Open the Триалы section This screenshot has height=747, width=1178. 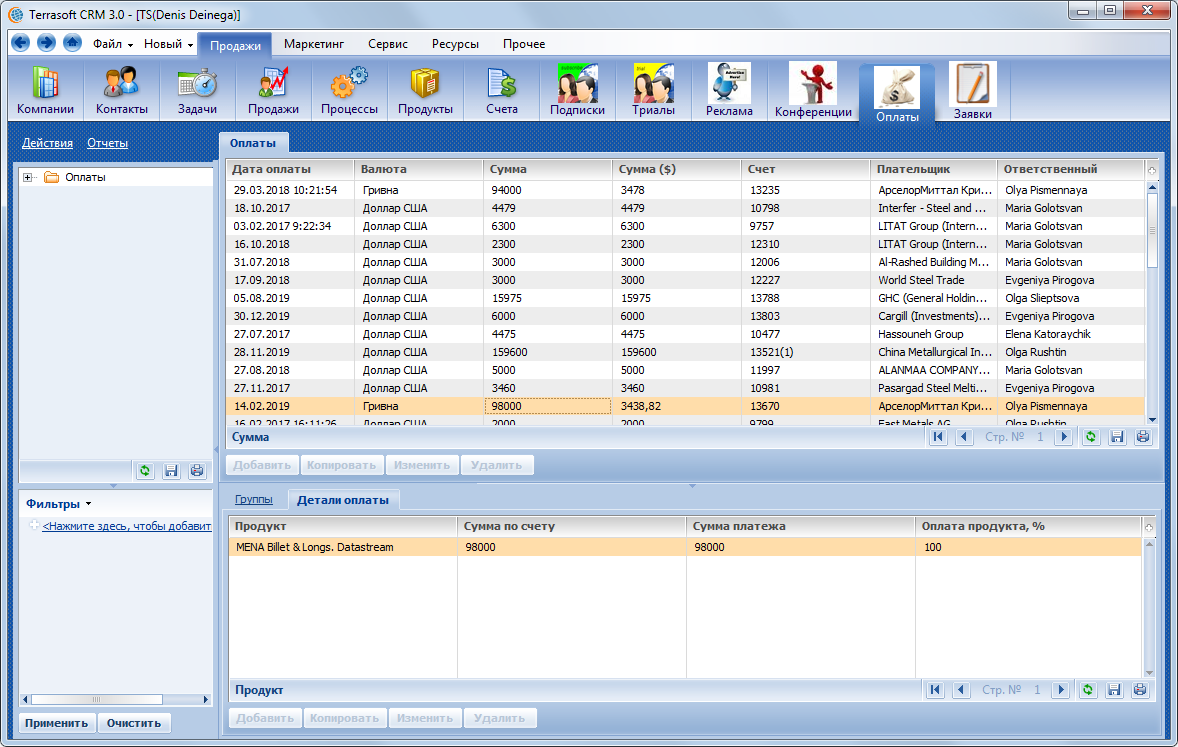point(653,90)
